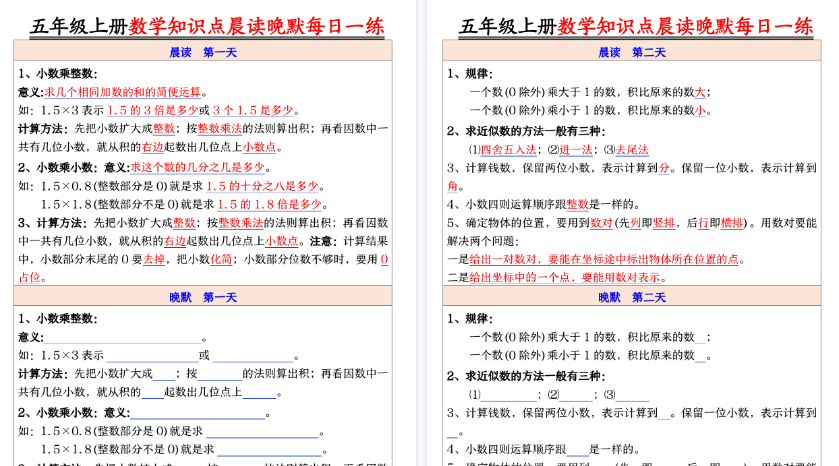Screen dimensions: 839x466
Task: Click the red word 去掉
Action: coord(154,259)
